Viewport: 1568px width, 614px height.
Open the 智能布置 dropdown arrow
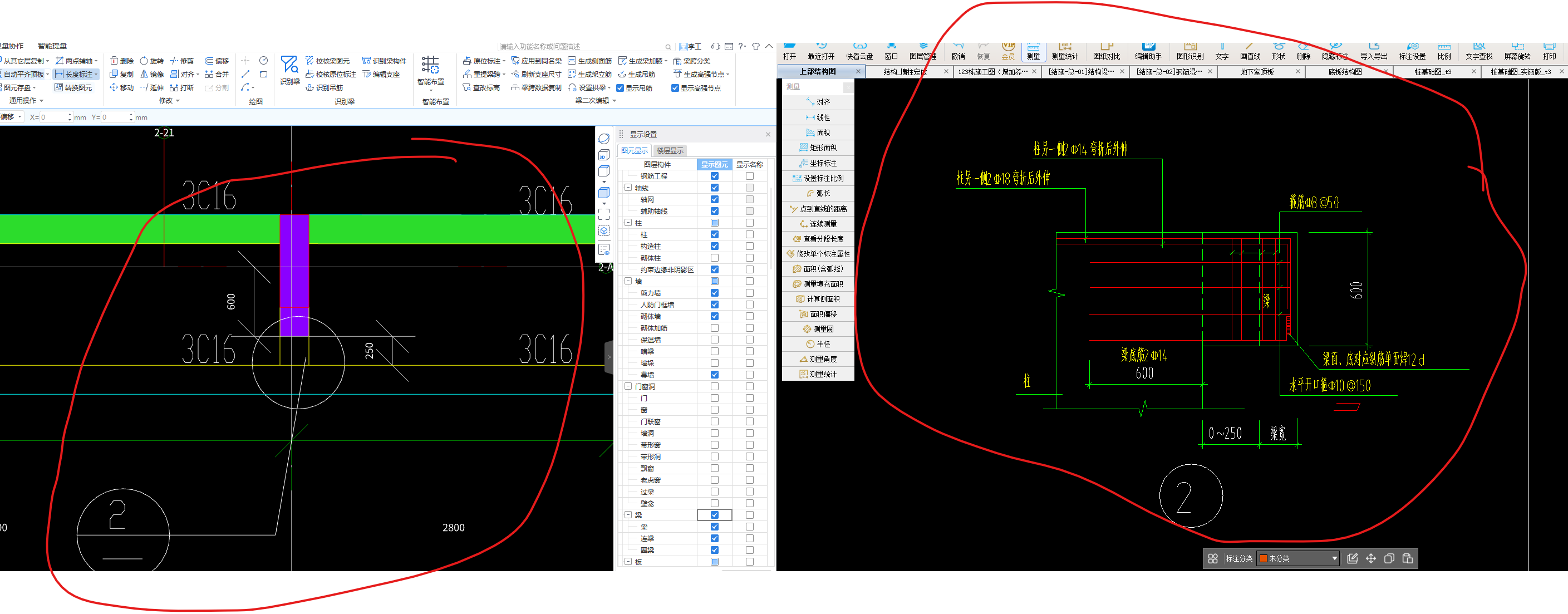[430, 90]
